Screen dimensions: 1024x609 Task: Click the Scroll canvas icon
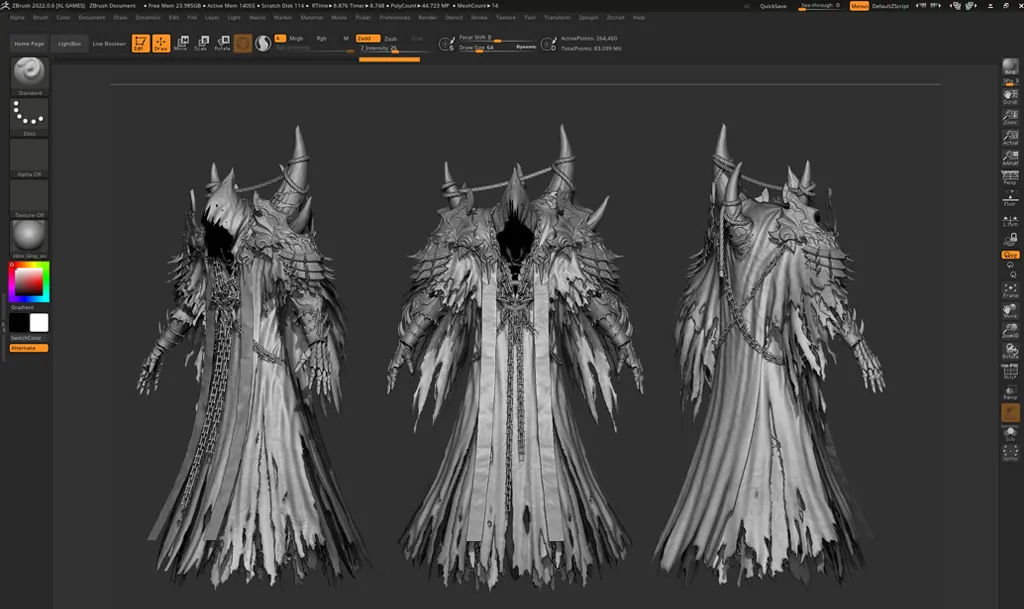1010,97
